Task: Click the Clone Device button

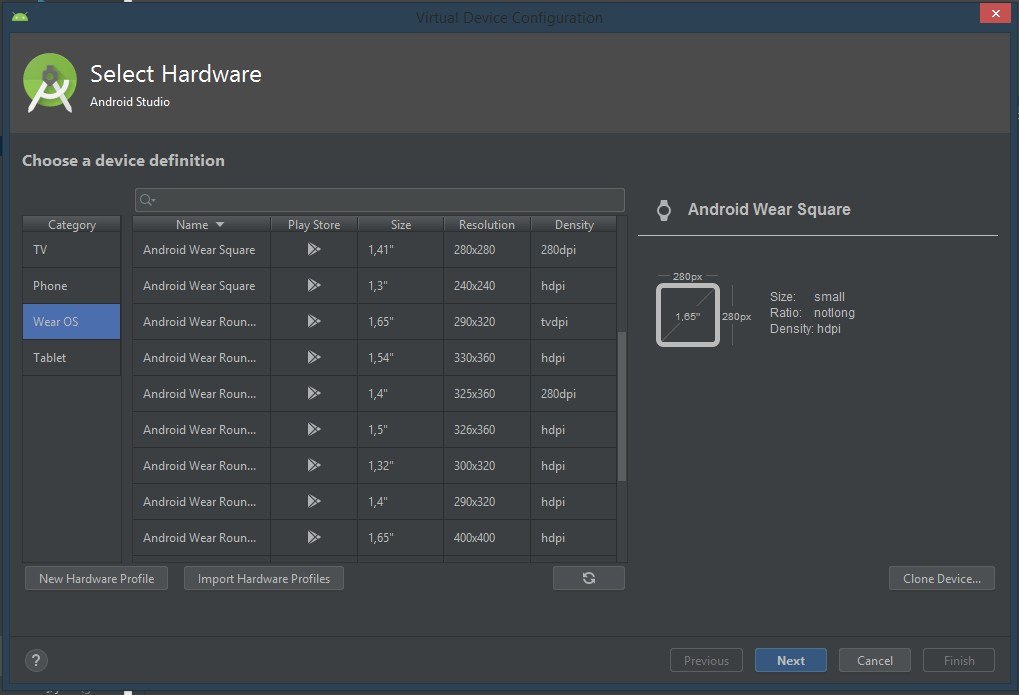Action: point(941,578)
